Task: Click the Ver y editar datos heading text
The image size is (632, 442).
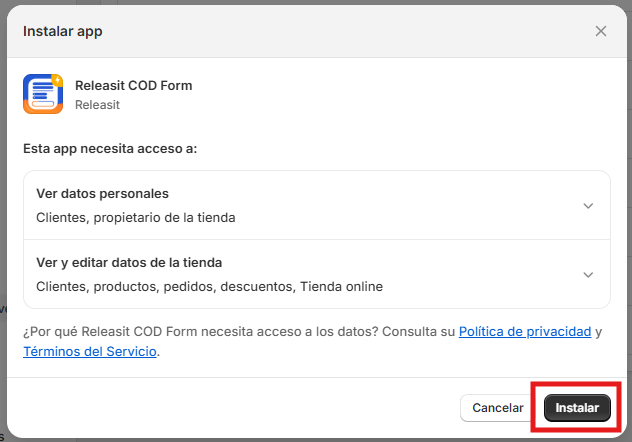Action: (x=129, y=263)
